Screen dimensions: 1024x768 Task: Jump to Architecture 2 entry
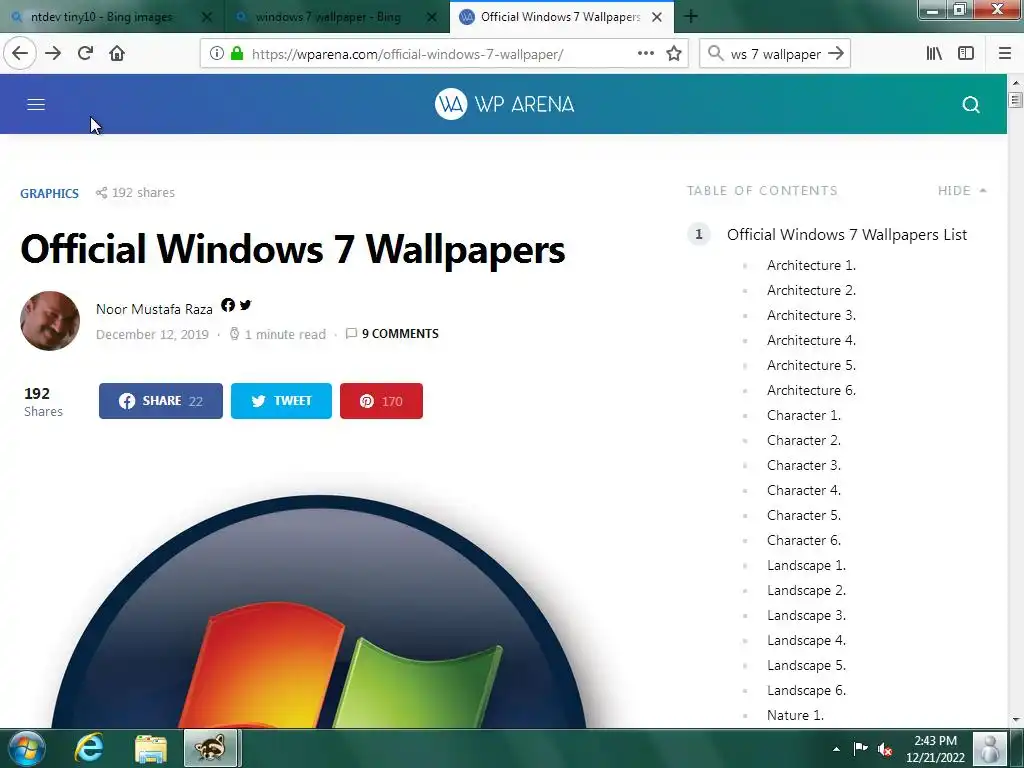(811, 290)
